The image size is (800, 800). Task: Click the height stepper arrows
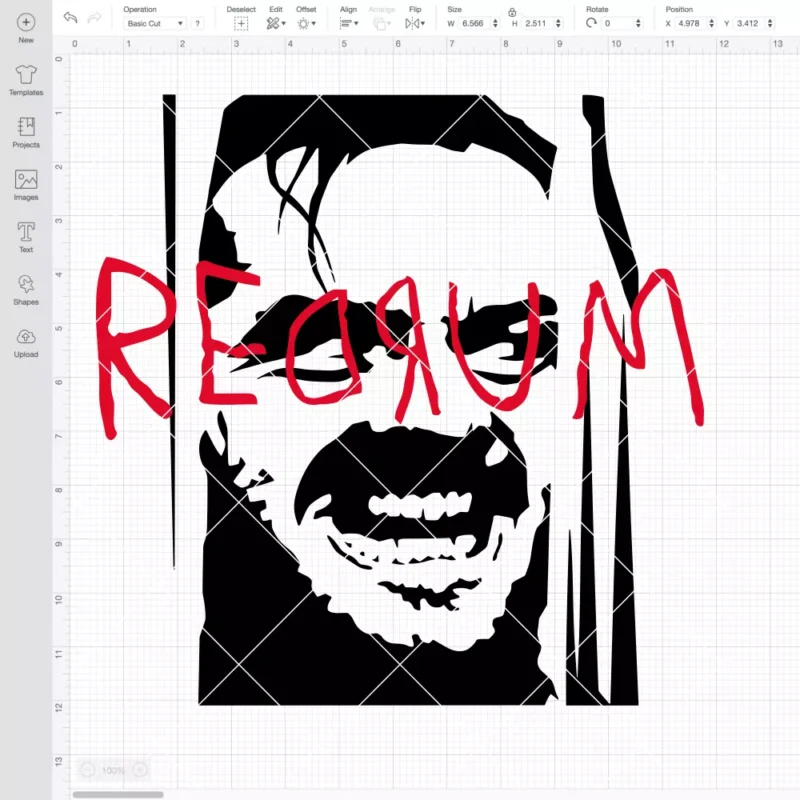click(558, 23)
